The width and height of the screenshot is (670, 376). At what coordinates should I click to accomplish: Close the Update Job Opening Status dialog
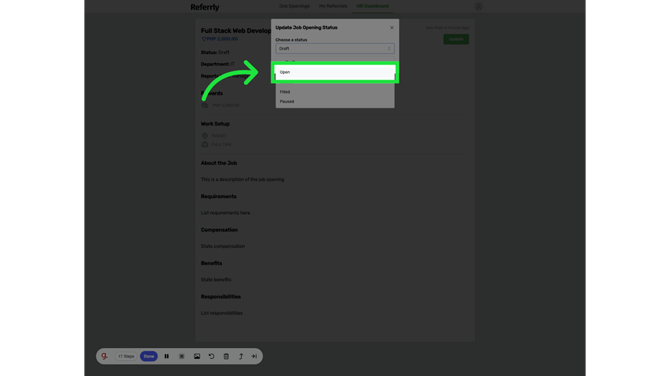[x=392, y=28]
